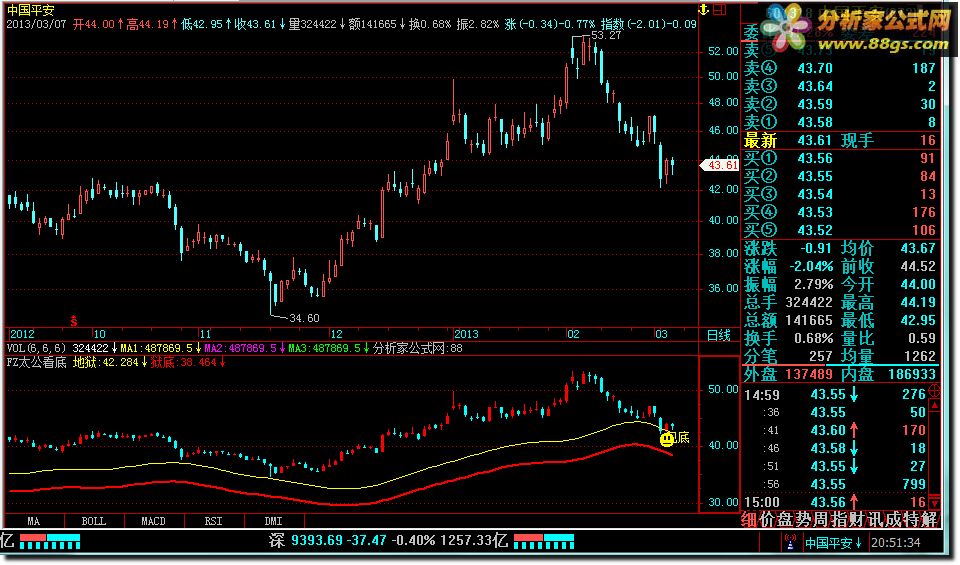Click the 卖③ row with price 43.64
The height and width of the screenshot is (565, 960).
[x=840, y=86]
